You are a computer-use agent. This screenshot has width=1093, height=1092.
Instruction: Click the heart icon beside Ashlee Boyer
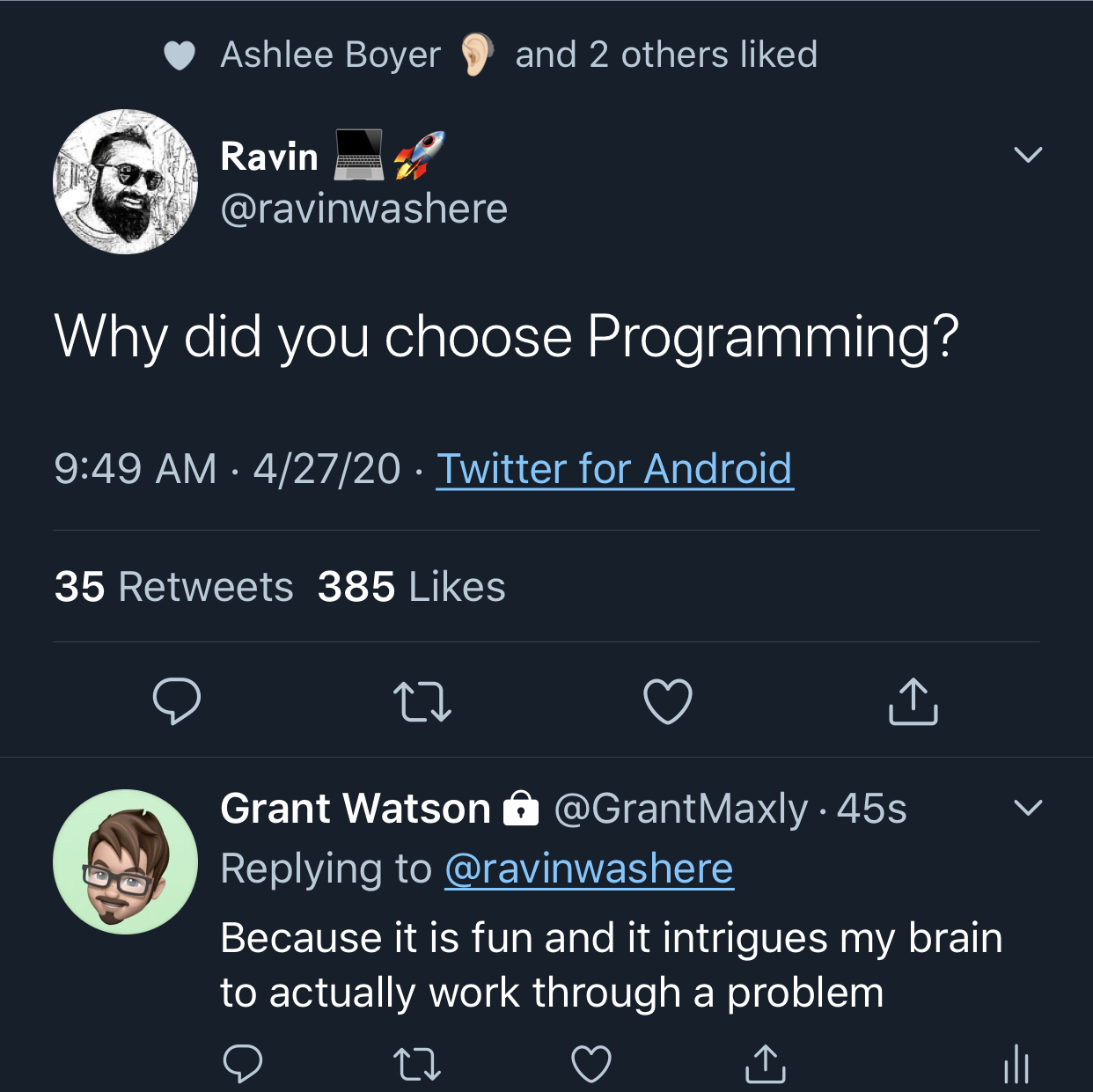click(179, 55)
